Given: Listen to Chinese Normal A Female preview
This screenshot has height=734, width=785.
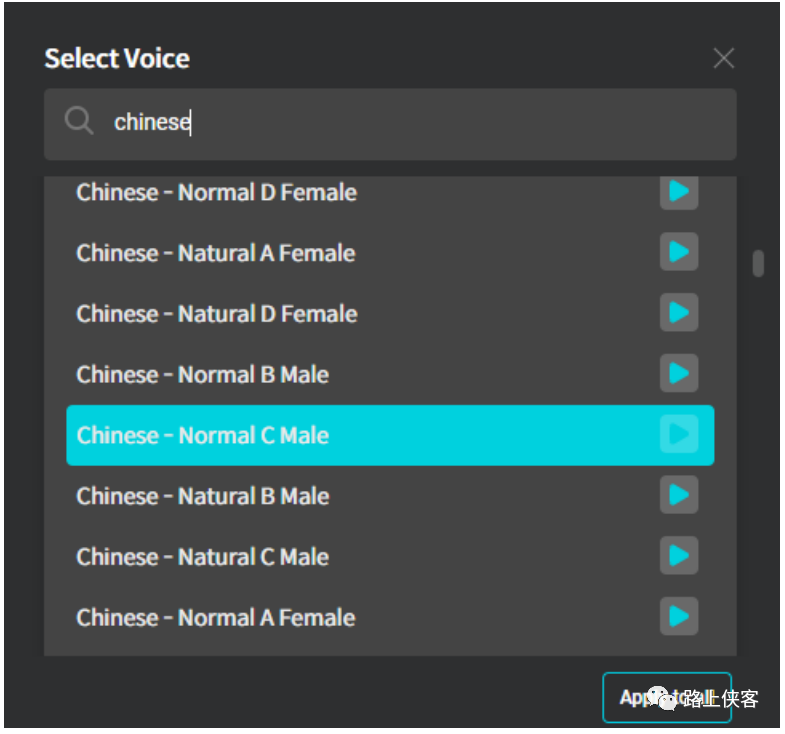Looking at the screenshot, I should coord(678,617).
